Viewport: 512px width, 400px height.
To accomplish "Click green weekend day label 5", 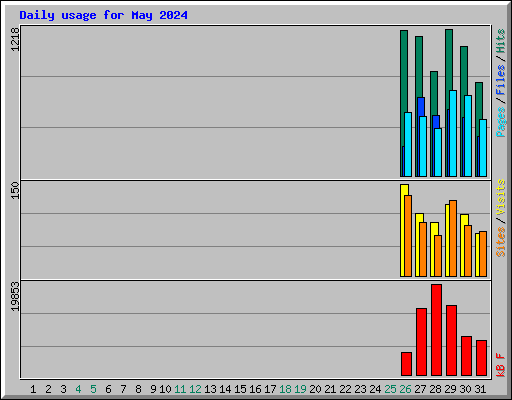I will [93, 389].
